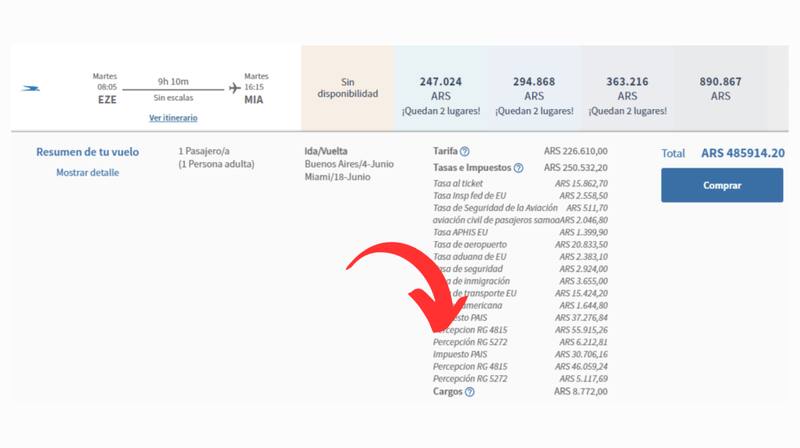800x448 pixels.
Task: Select the 890.867 ARS fare column
Action: (x=720, y=88)
